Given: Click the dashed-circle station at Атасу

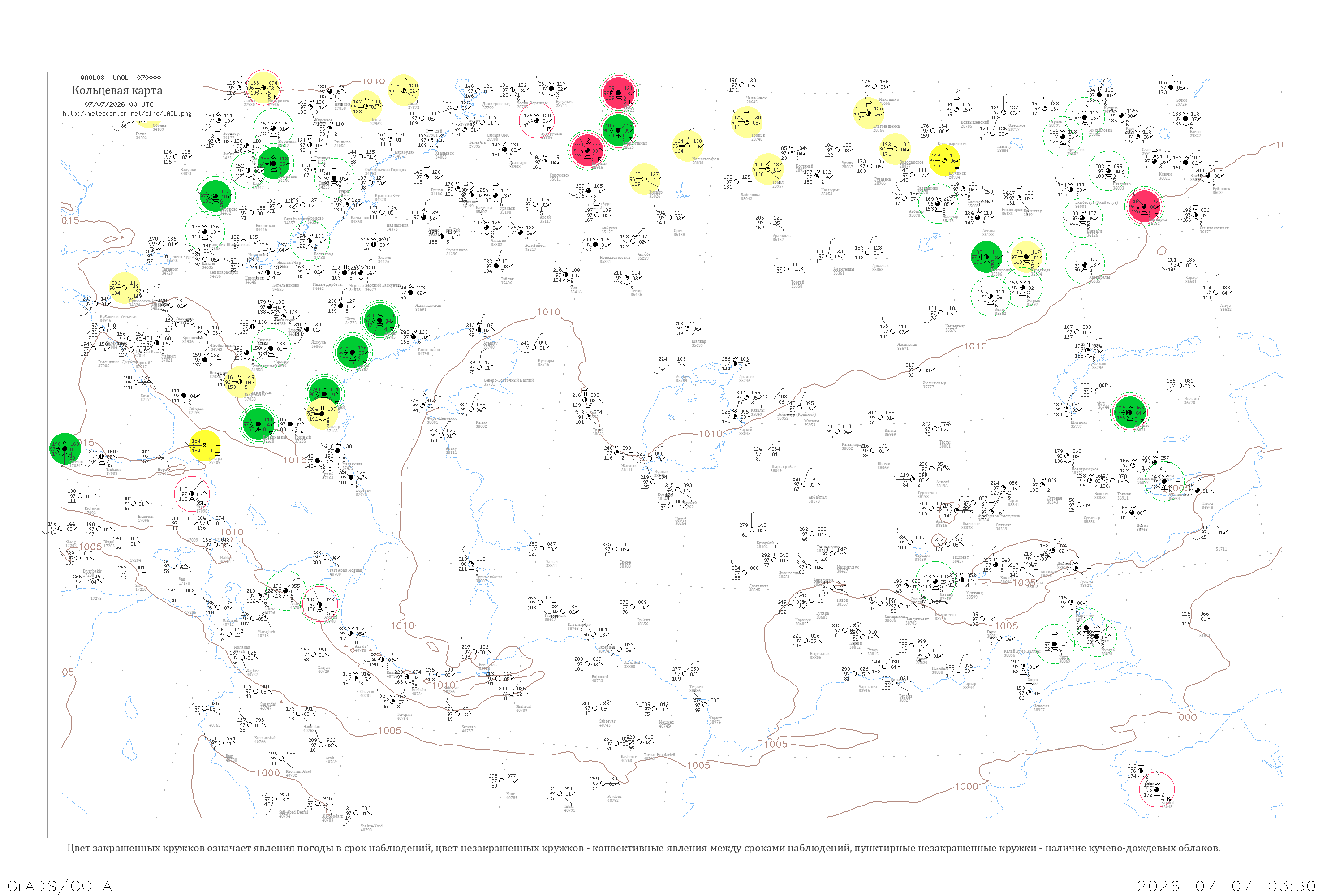Looking at the screenshot, I should pyautogui.click(x=991, y=296).
